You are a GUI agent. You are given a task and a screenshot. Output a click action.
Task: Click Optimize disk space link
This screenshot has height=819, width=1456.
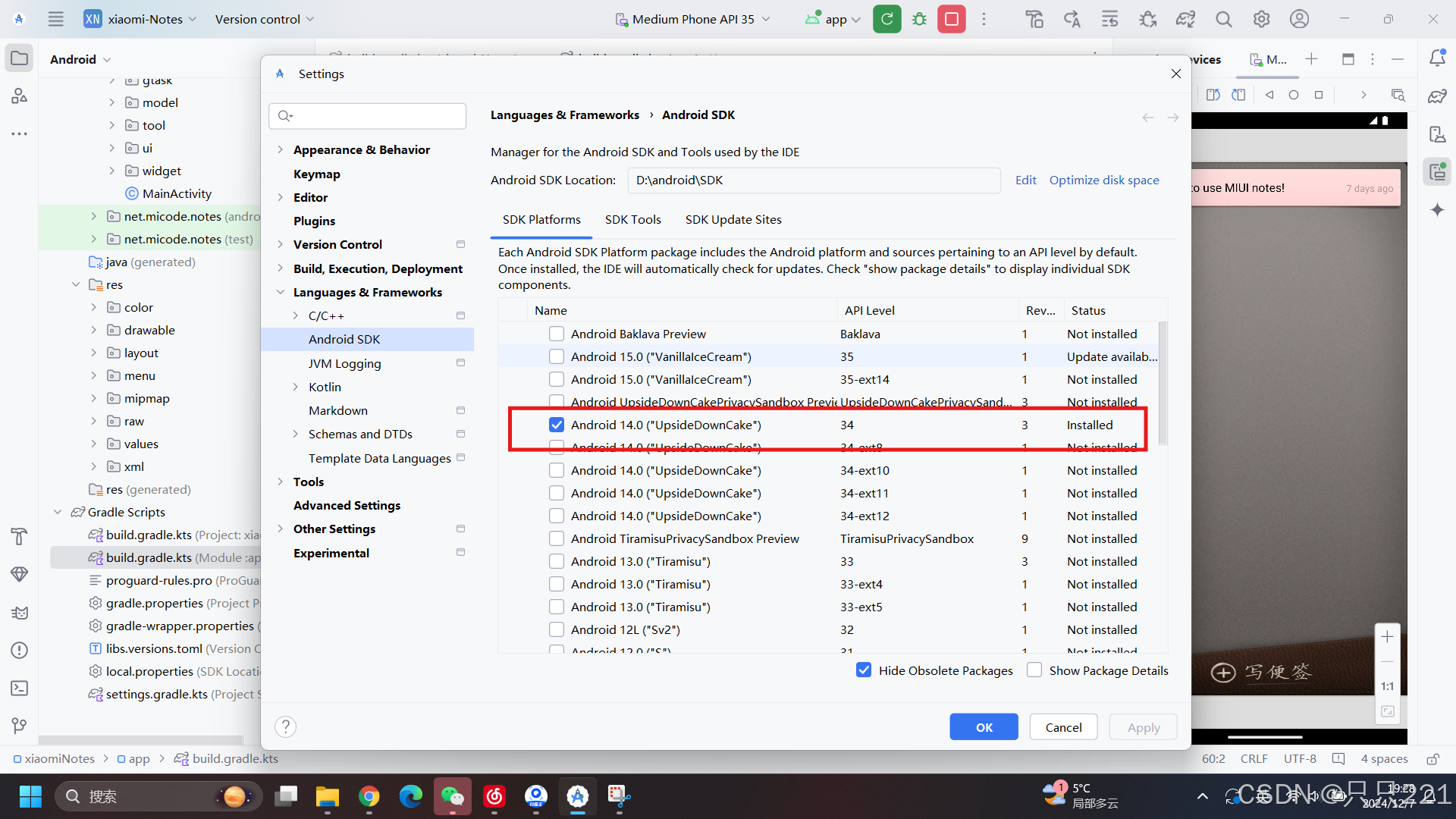tap(1103, 180)
